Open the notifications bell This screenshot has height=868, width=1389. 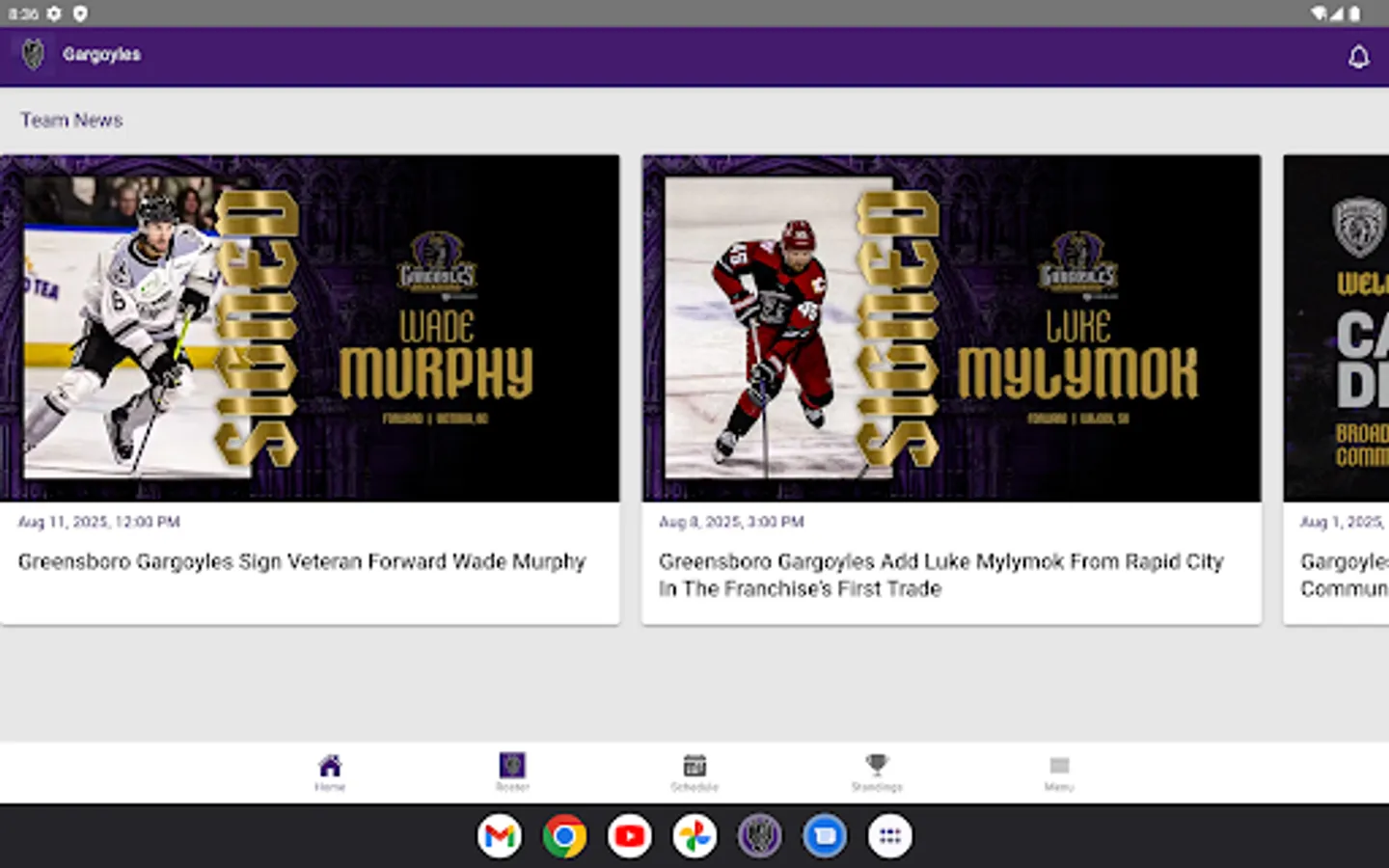tap(1359, 57)
